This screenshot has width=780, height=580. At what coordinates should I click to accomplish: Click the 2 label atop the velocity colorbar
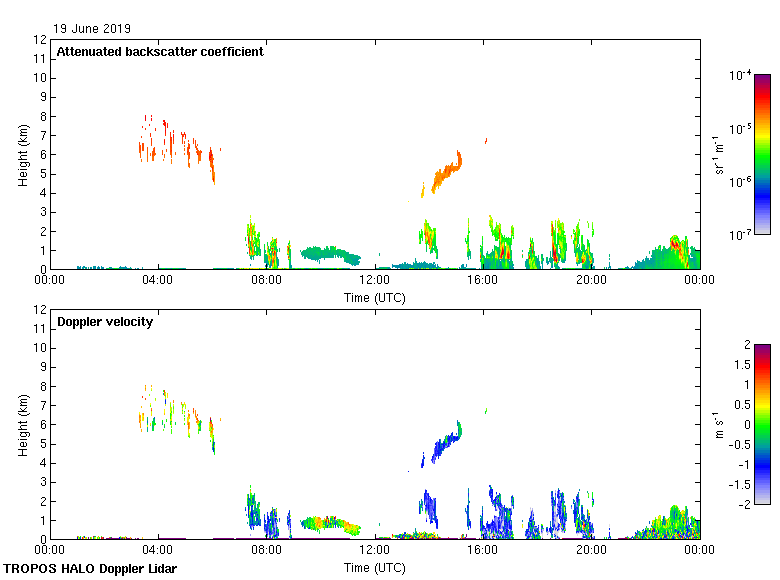(746, 345)
